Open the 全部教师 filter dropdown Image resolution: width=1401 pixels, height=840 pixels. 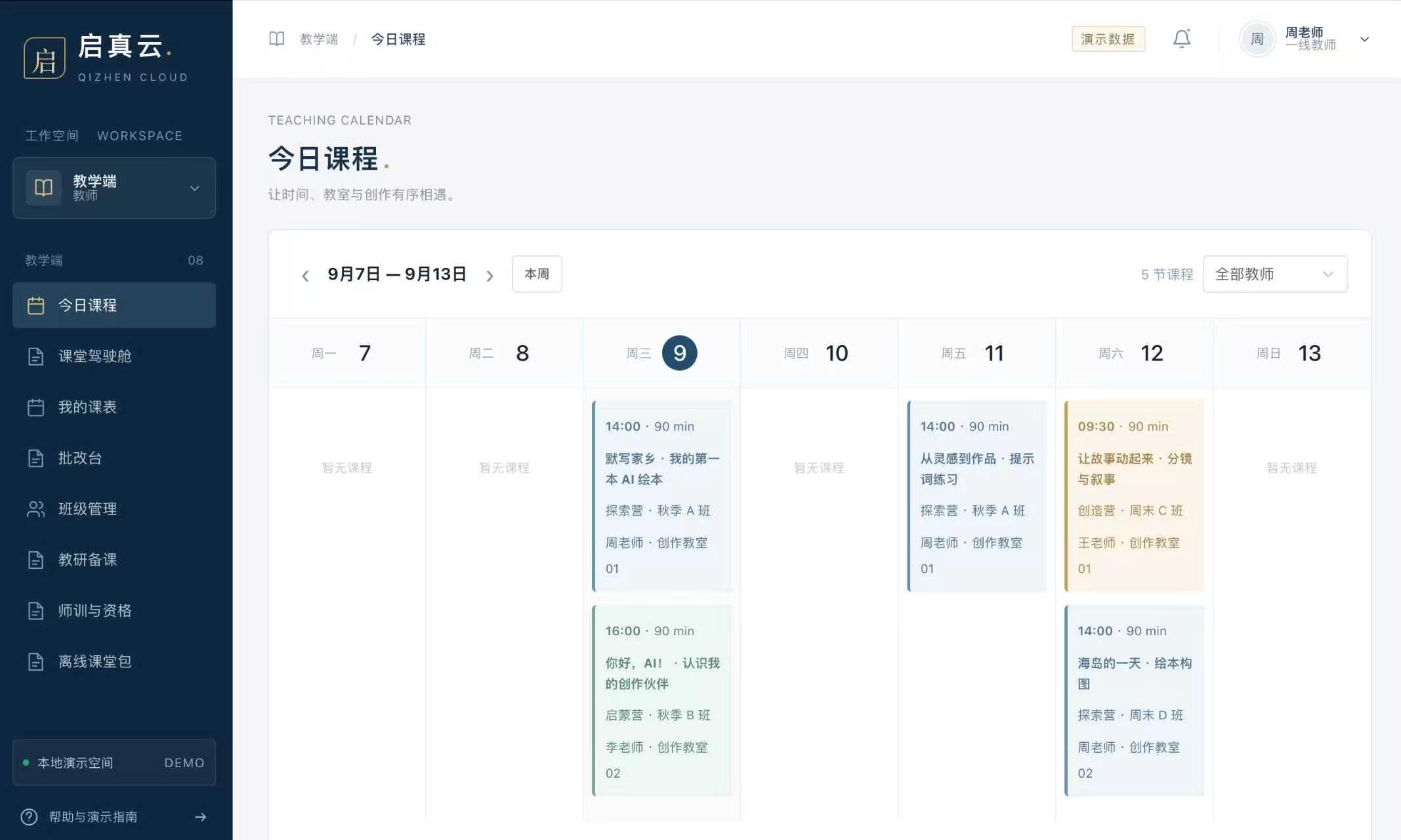pos(1274,274)
